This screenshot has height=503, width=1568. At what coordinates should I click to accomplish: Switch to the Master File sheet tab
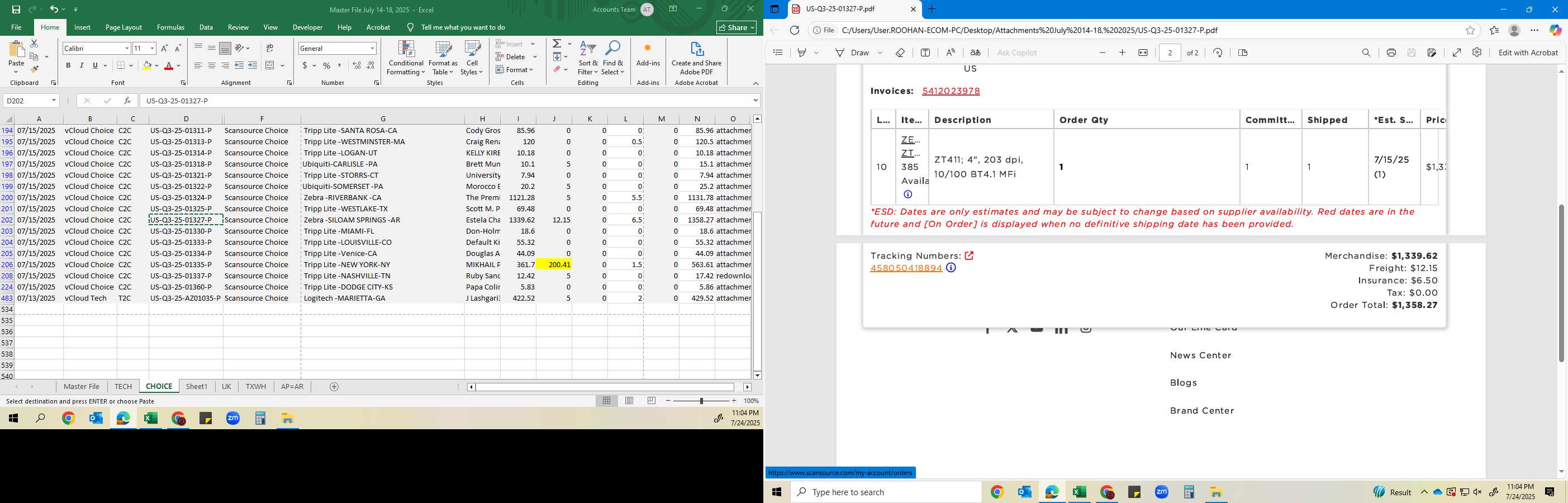coord(82,387)
